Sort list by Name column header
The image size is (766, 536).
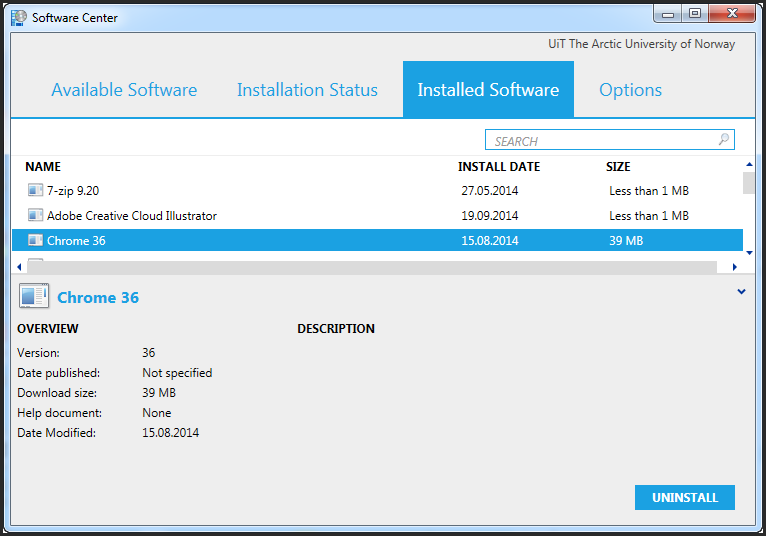click(x=43, y=167)
